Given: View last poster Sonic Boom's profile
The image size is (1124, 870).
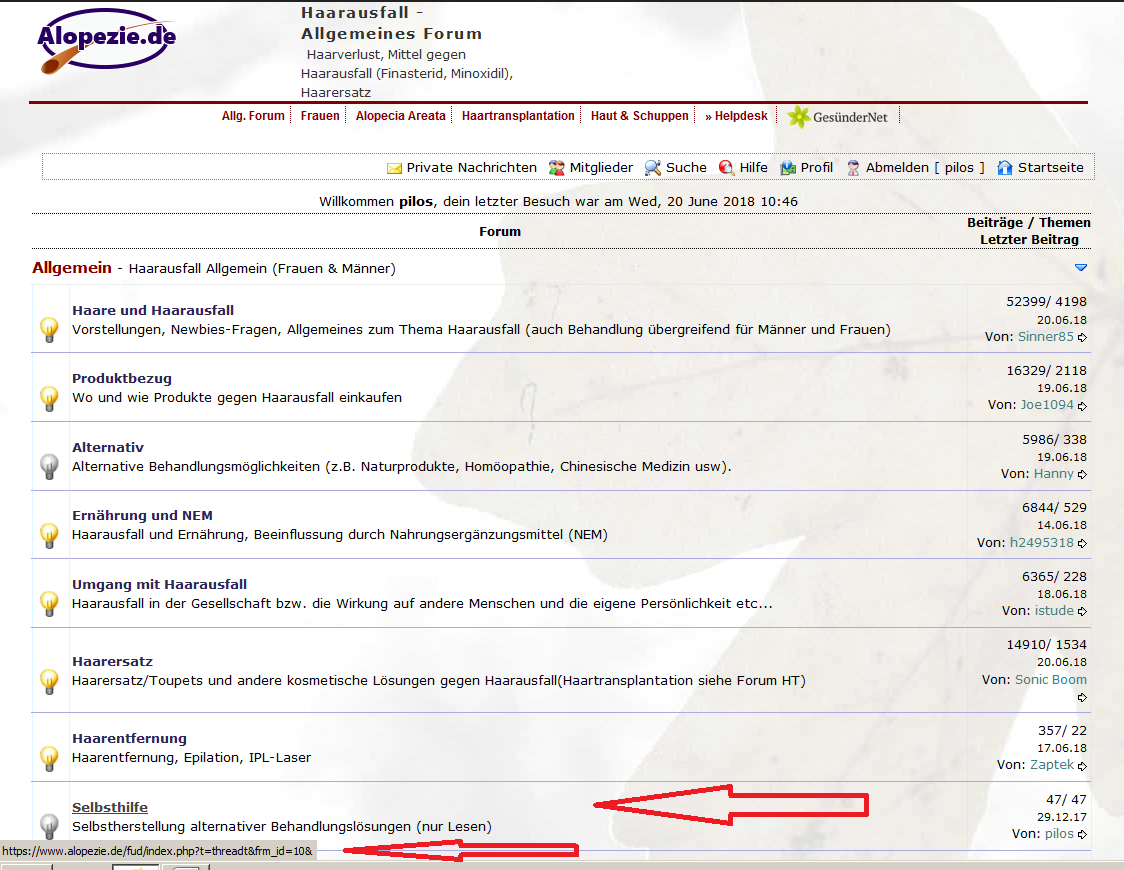Looking at the screenshot, I should point(1050,679).
